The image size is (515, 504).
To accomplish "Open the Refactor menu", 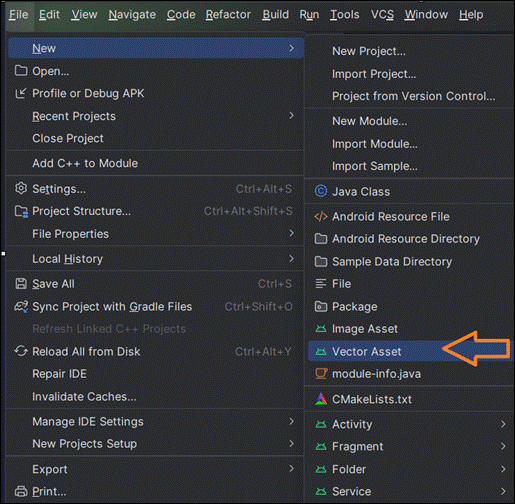I will click(228, 15).
